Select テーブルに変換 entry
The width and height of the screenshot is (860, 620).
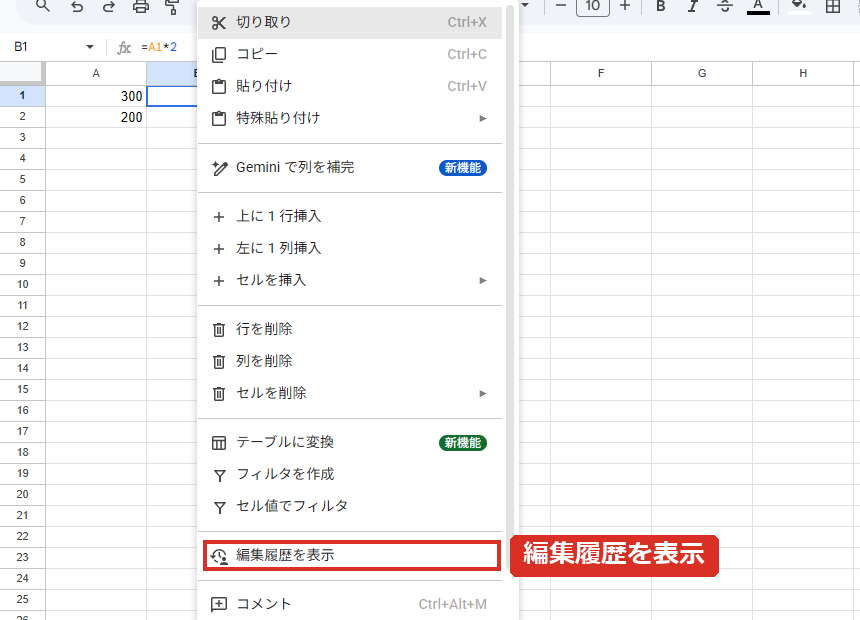pos(350,442)
